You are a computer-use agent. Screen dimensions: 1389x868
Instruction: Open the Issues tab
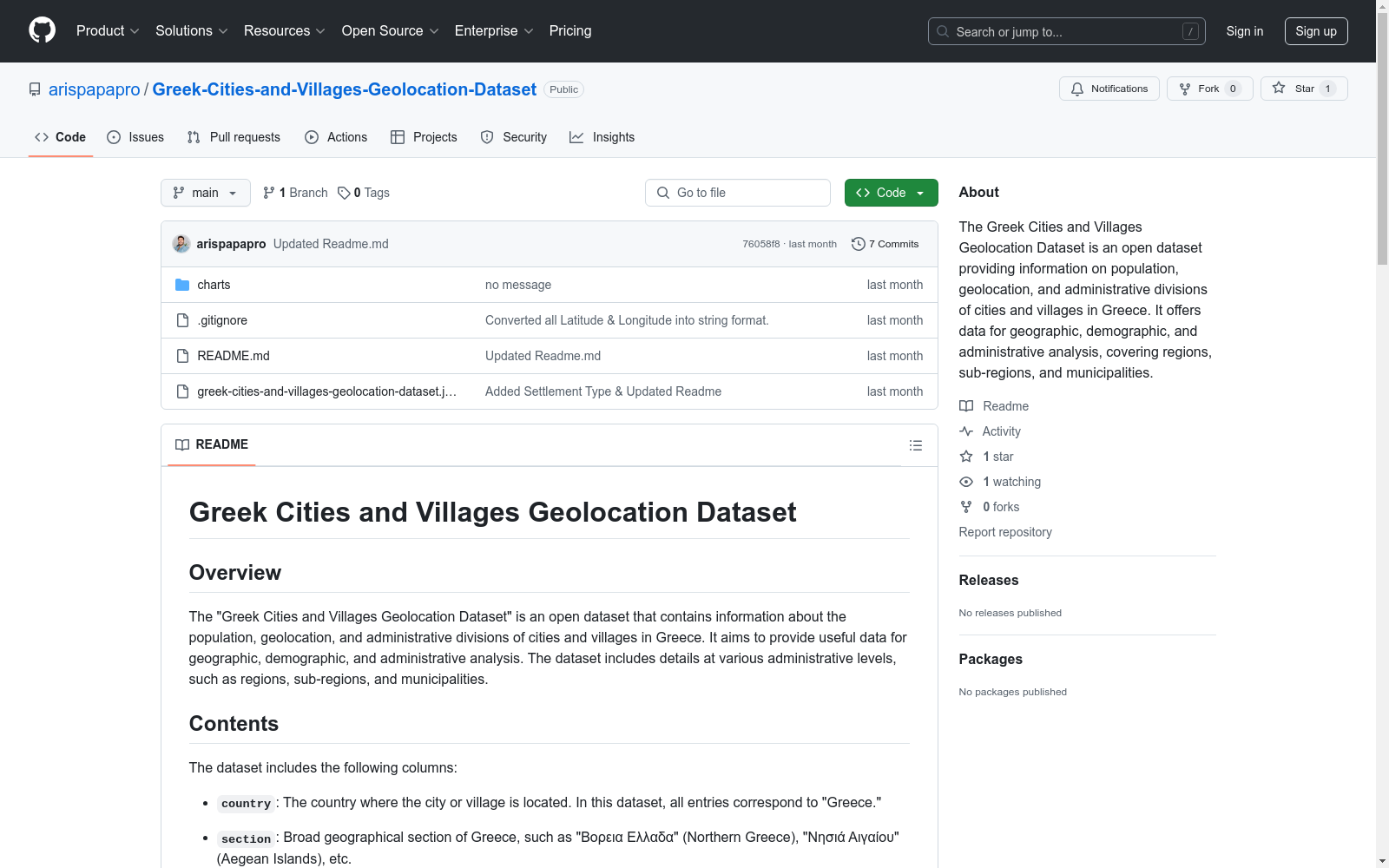[x=135, y=137]
